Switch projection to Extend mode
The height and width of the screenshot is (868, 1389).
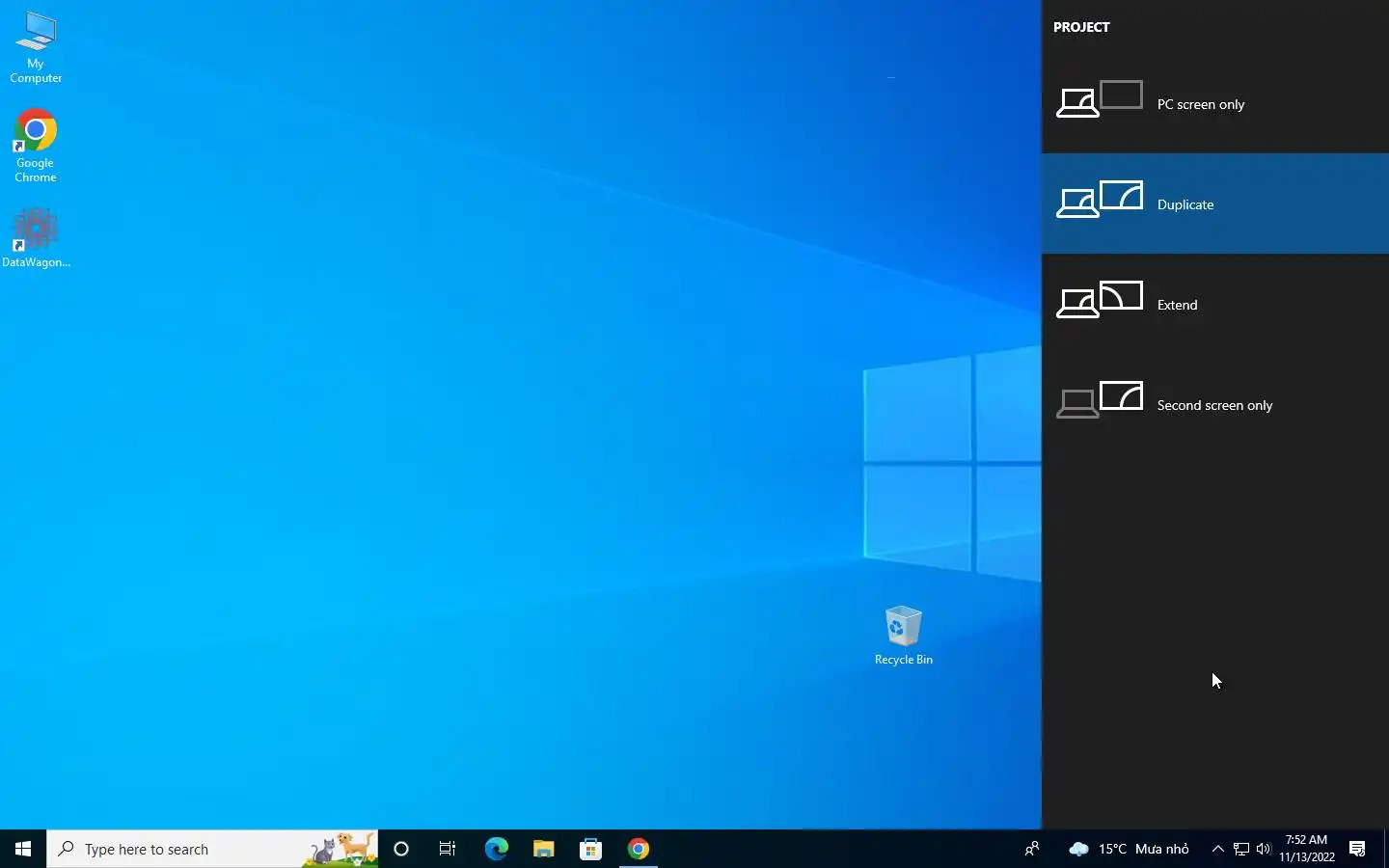click(x=1215, y=304)
